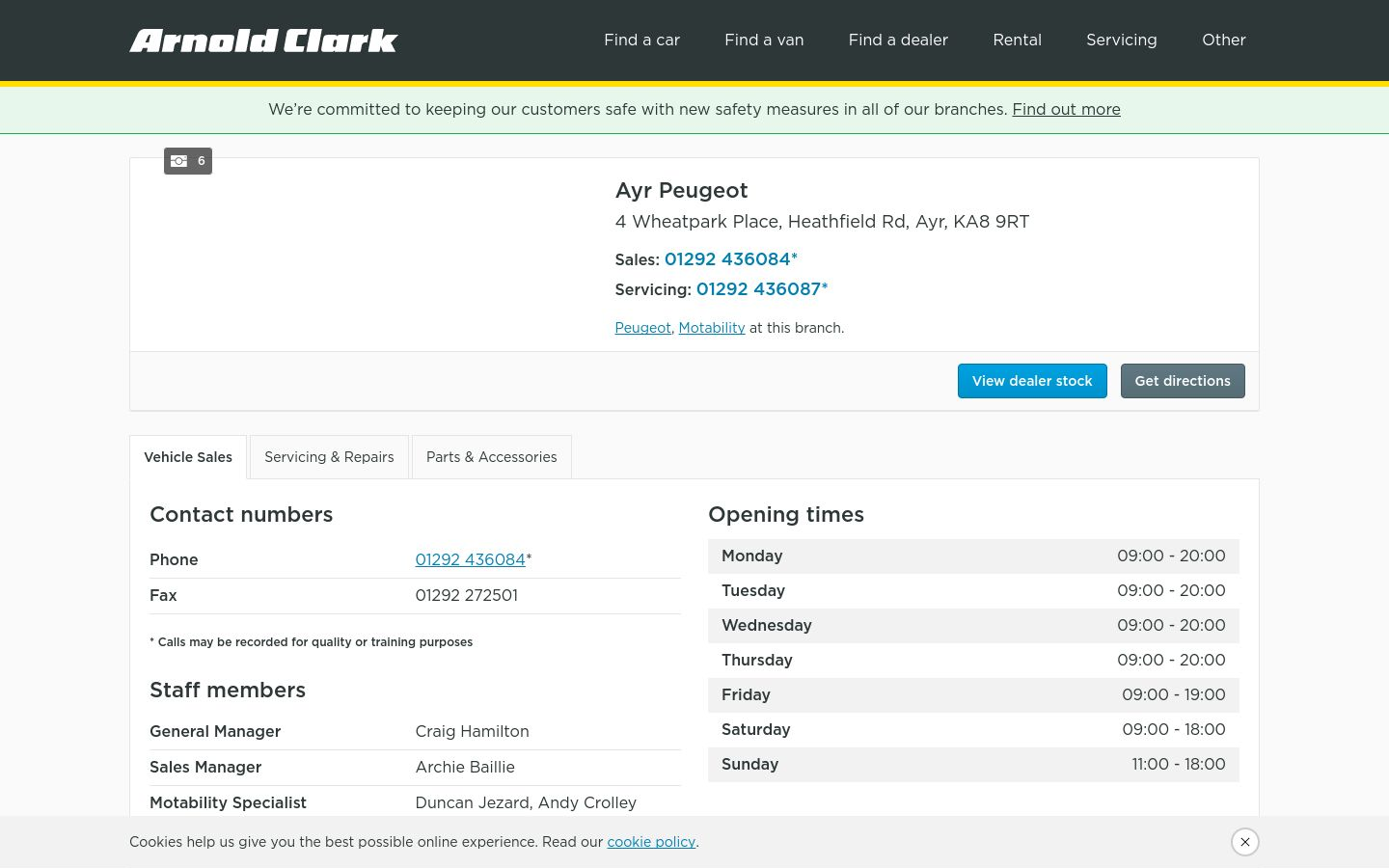This screenshot has width=1389, height=868.
Task: Click the calls may be recorded note
Action: pos(311,642)
